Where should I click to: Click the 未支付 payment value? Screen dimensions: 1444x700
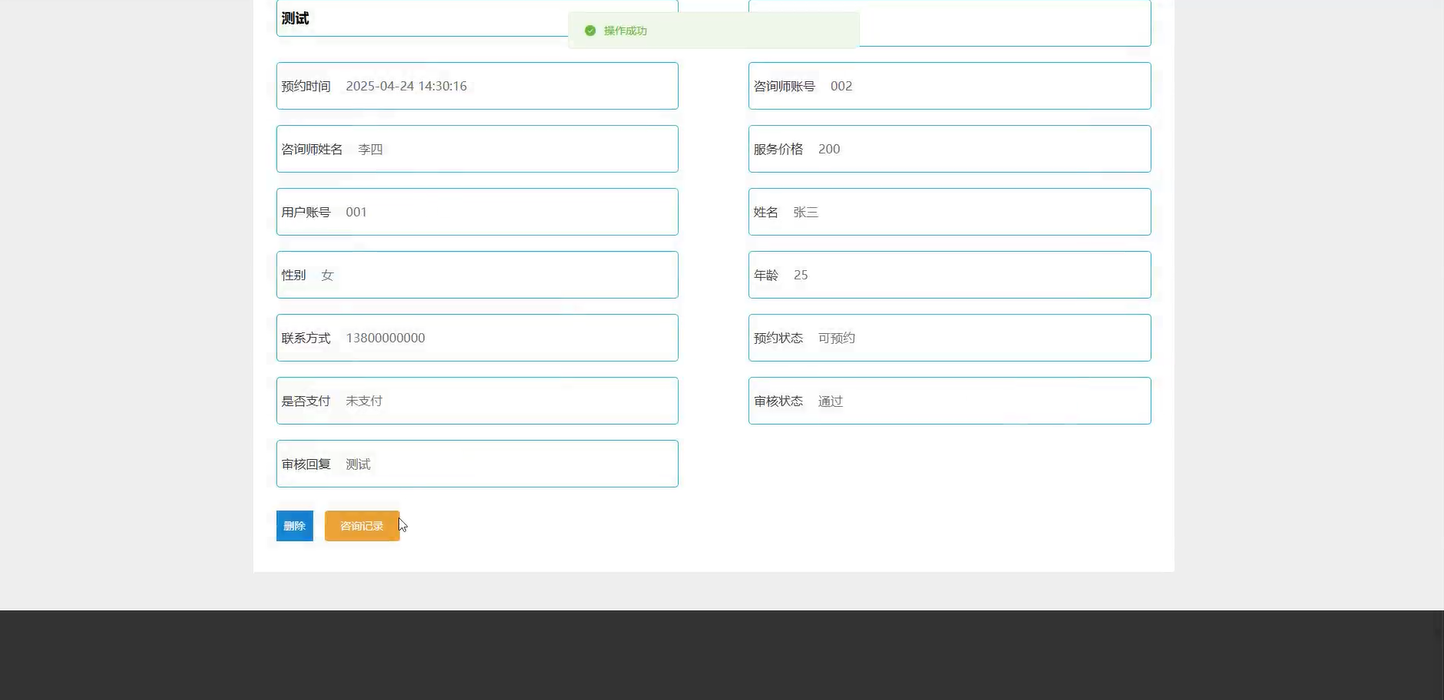click(x=364, y=401)
